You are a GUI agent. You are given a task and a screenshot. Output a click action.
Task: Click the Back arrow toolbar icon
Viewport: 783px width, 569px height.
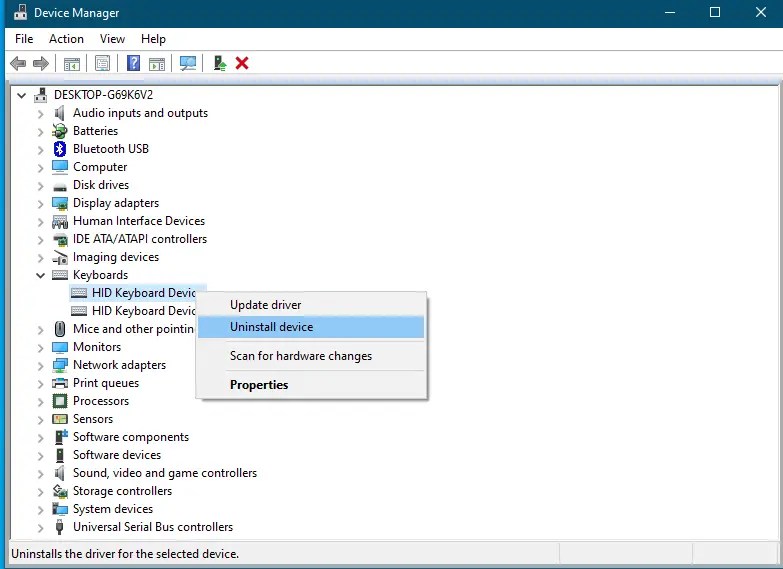point(18,63)
